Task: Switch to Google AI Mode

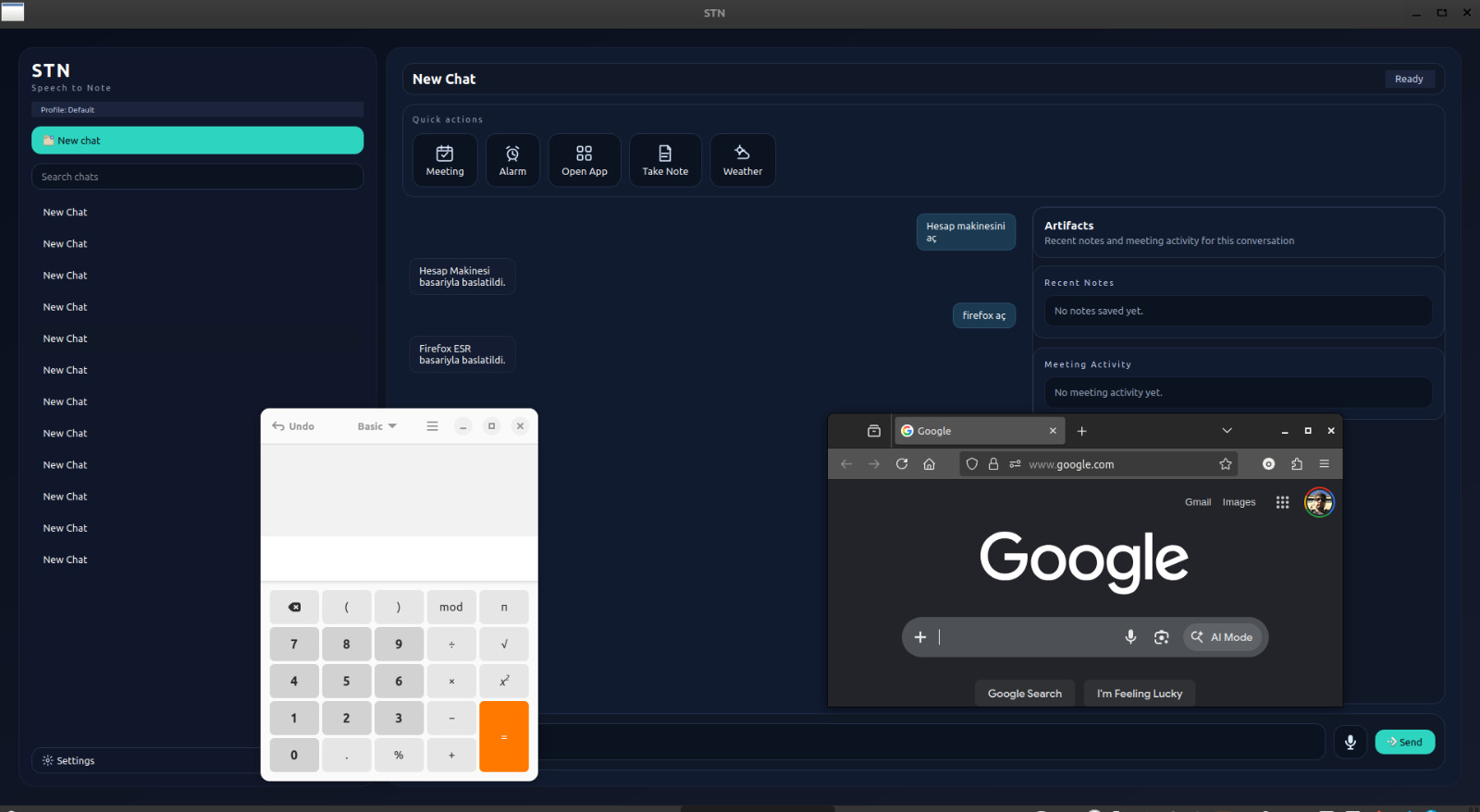Action: [1223, 637]
